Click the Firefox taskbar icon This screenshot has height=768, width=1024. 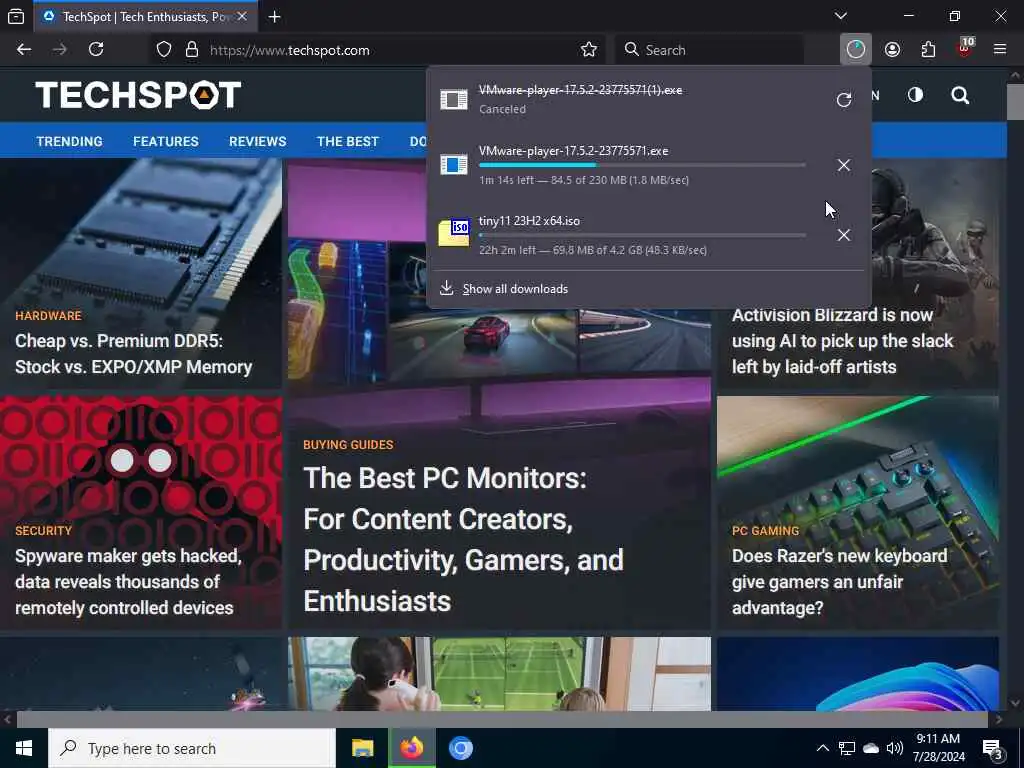[411, 748]
